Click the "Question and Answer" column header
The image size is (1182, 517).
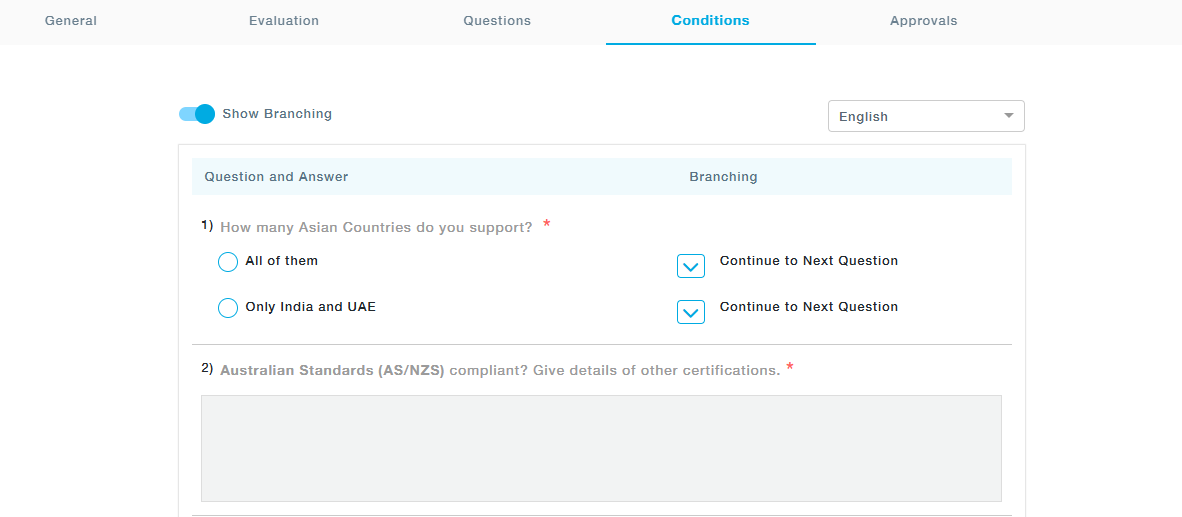(276, 177)
